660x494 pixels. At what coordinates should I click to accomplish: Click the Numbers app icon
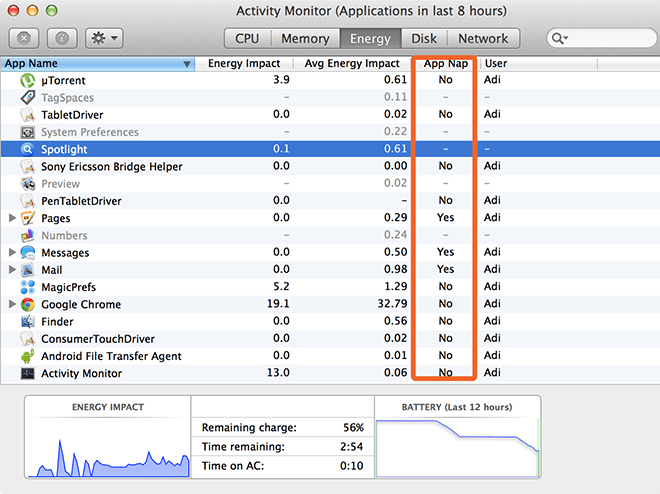click(28, 235)
